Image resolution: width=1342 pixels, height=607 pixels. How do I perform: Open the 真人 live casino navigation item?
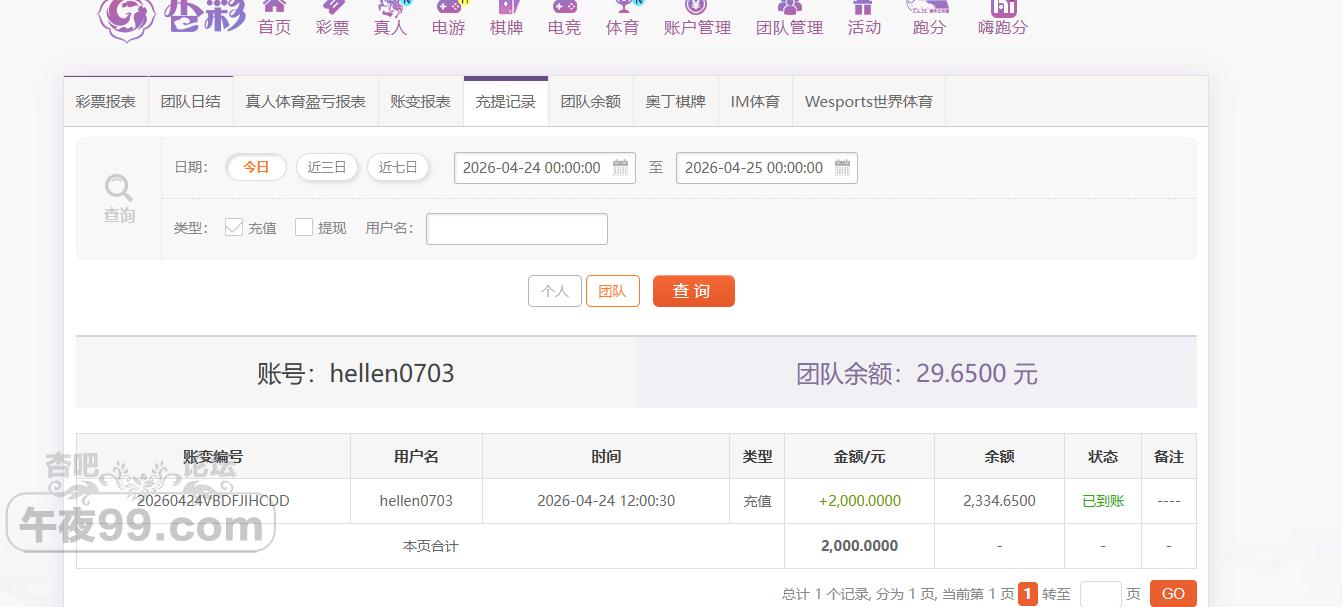390,20
